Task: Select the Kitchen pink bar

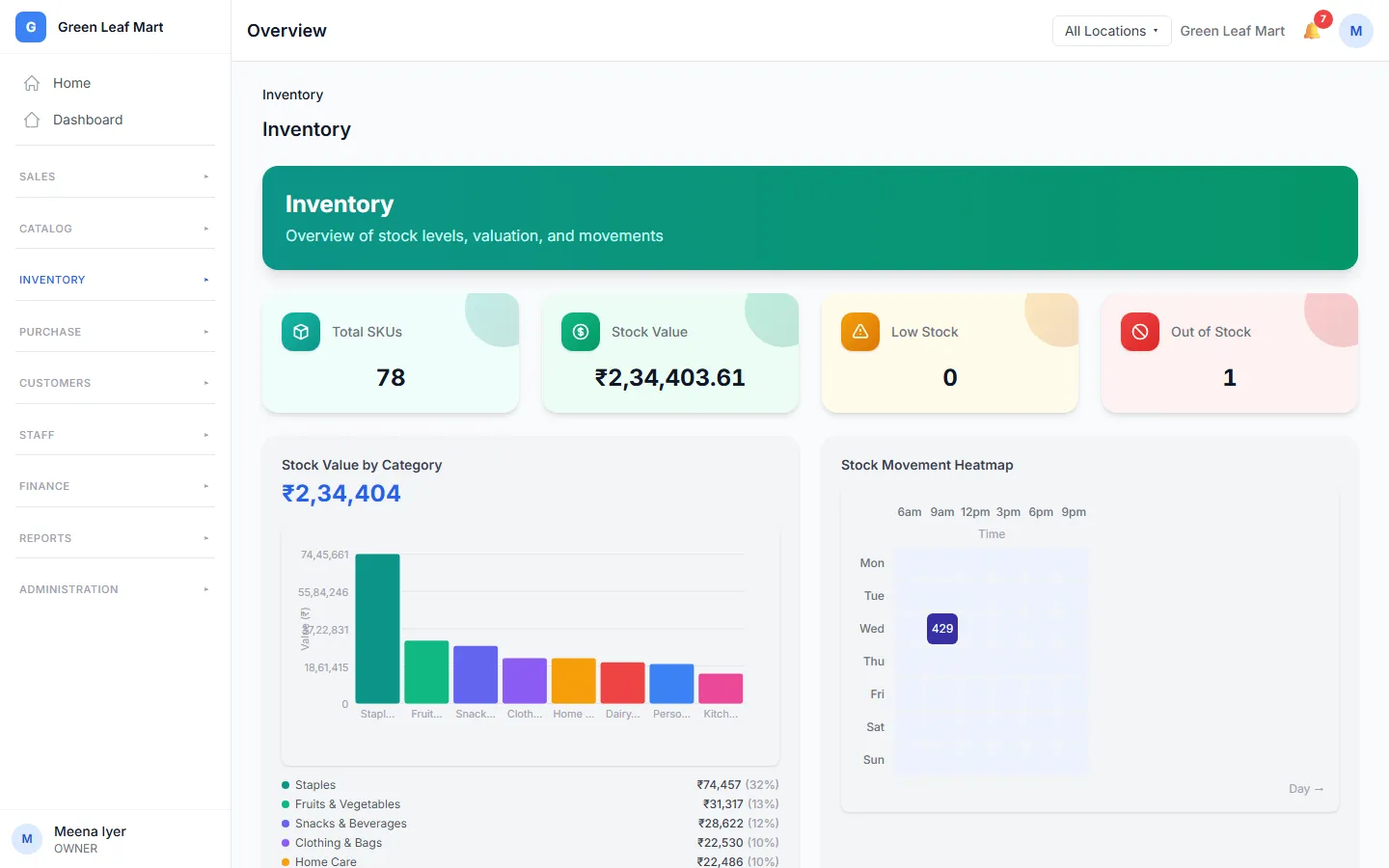Action: pos(721,689)
